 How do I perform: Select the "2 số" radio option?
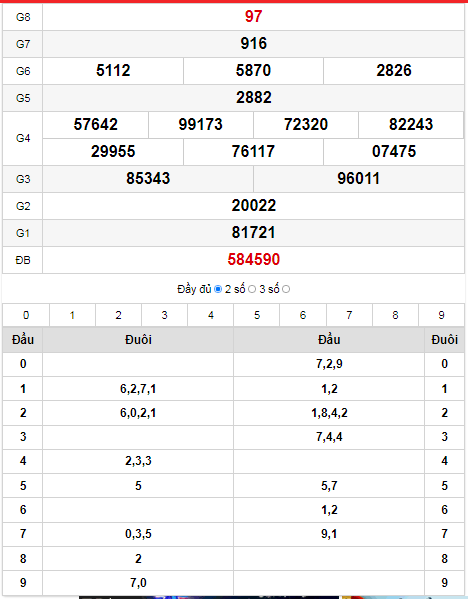(252, 289)
